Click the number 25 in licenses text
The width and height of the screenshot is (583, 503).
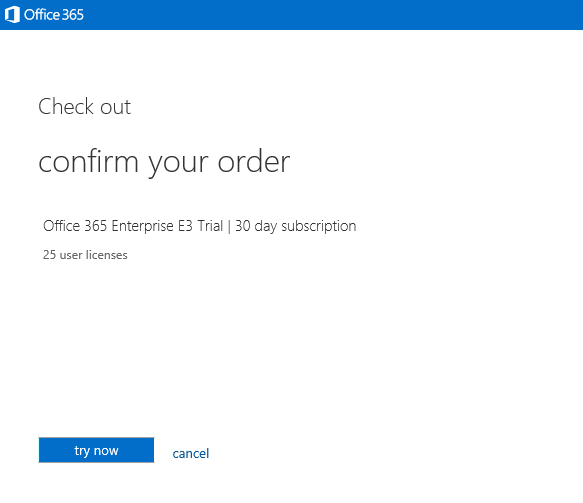49,255
